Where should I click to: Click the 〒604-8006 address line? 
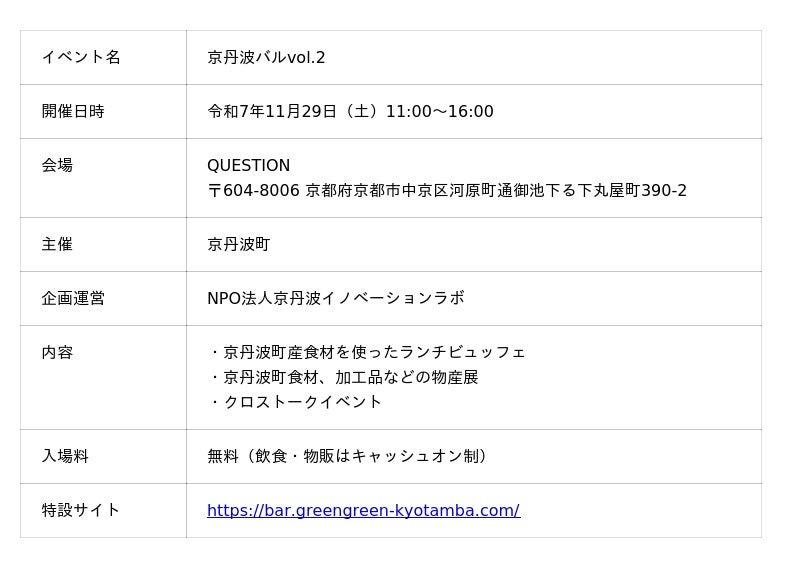tap(446, 190)
